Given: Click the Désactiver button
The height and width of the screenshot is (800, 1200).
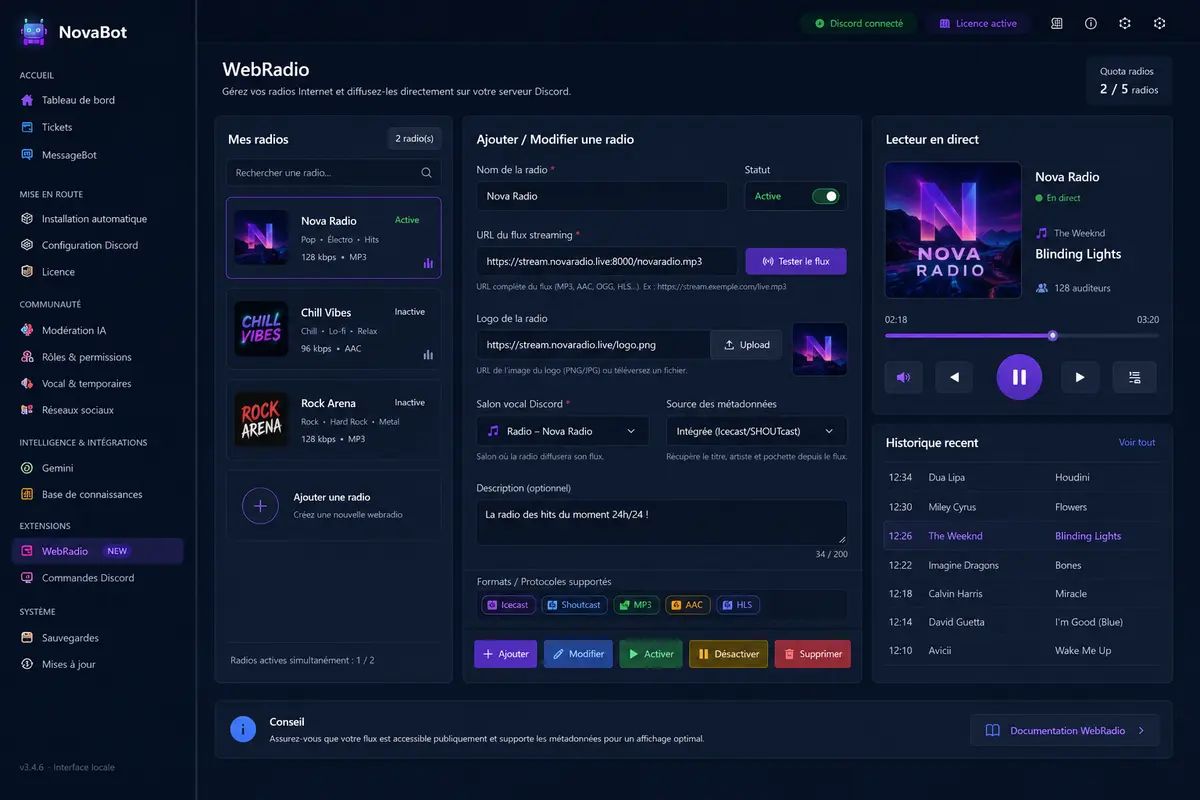Looking at the screenshot, I should (729, 654).
